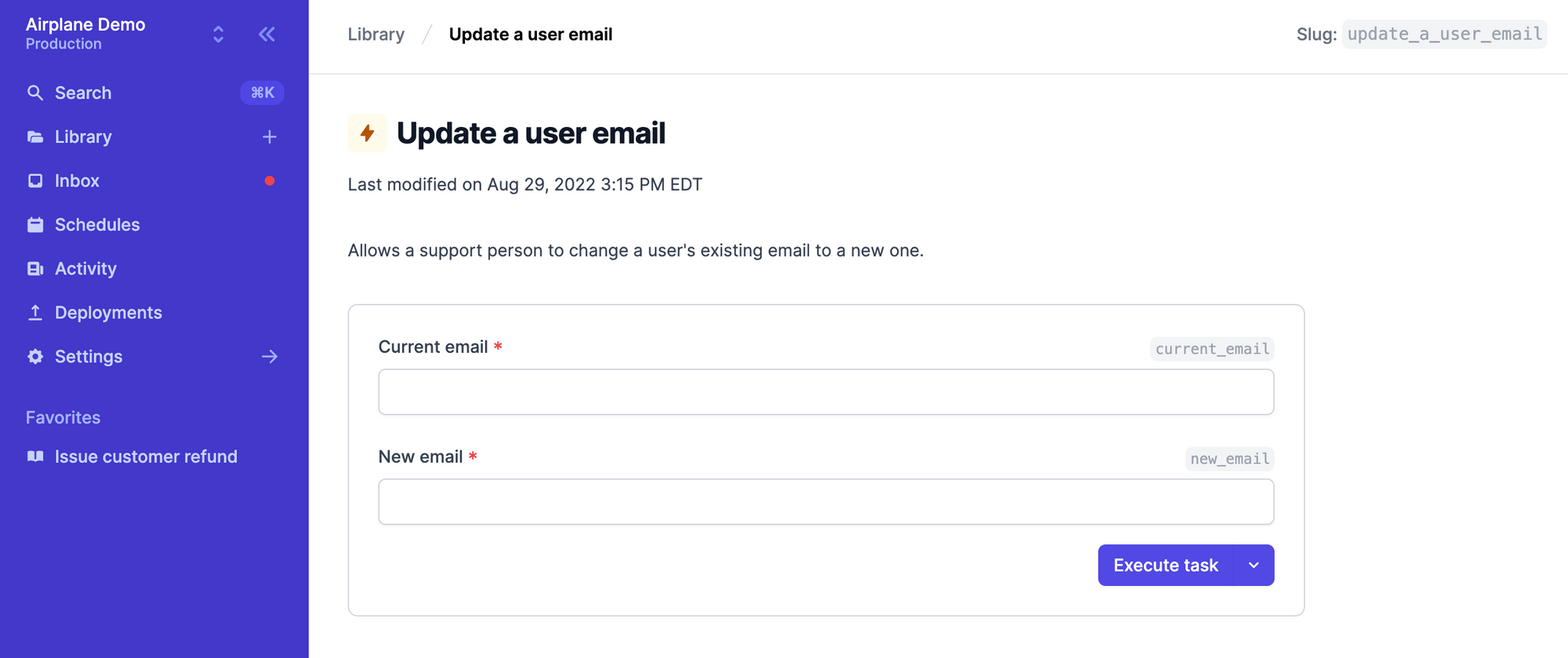Add new item with Library plus icon
The width and height of the screenshot is (1568, 658).
point(270,136)
